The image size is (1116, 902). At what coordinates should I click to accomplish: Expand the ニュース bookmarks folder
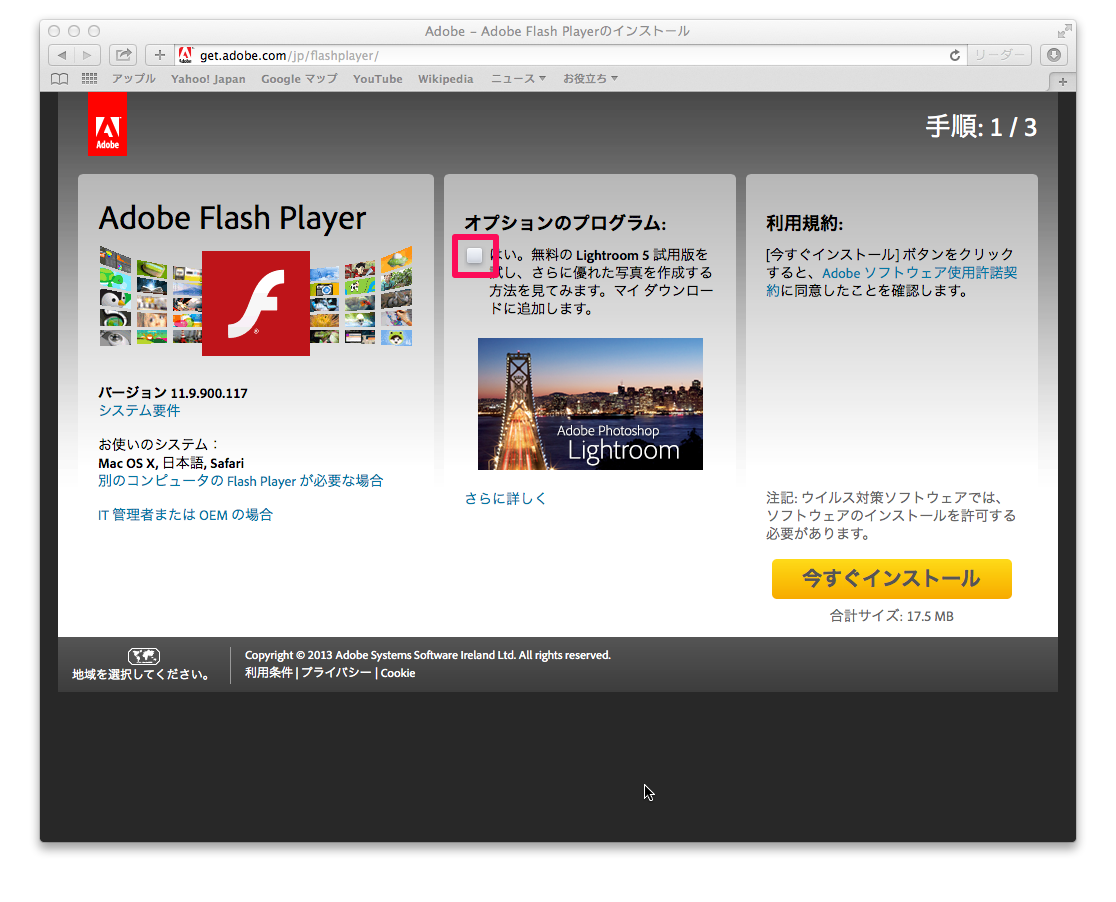coord(518,79)
